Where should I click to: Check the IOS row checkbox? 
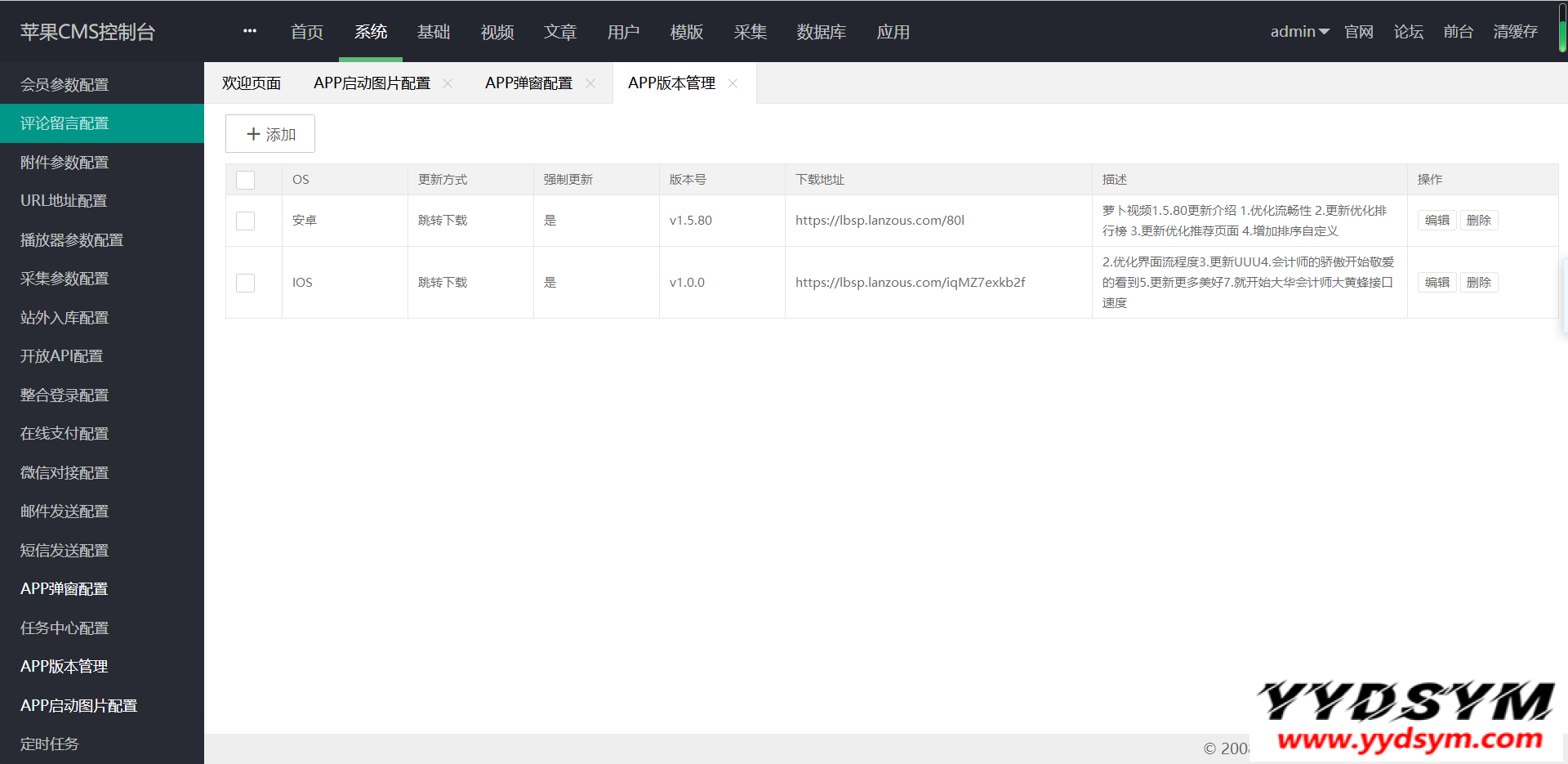(245, 283)
